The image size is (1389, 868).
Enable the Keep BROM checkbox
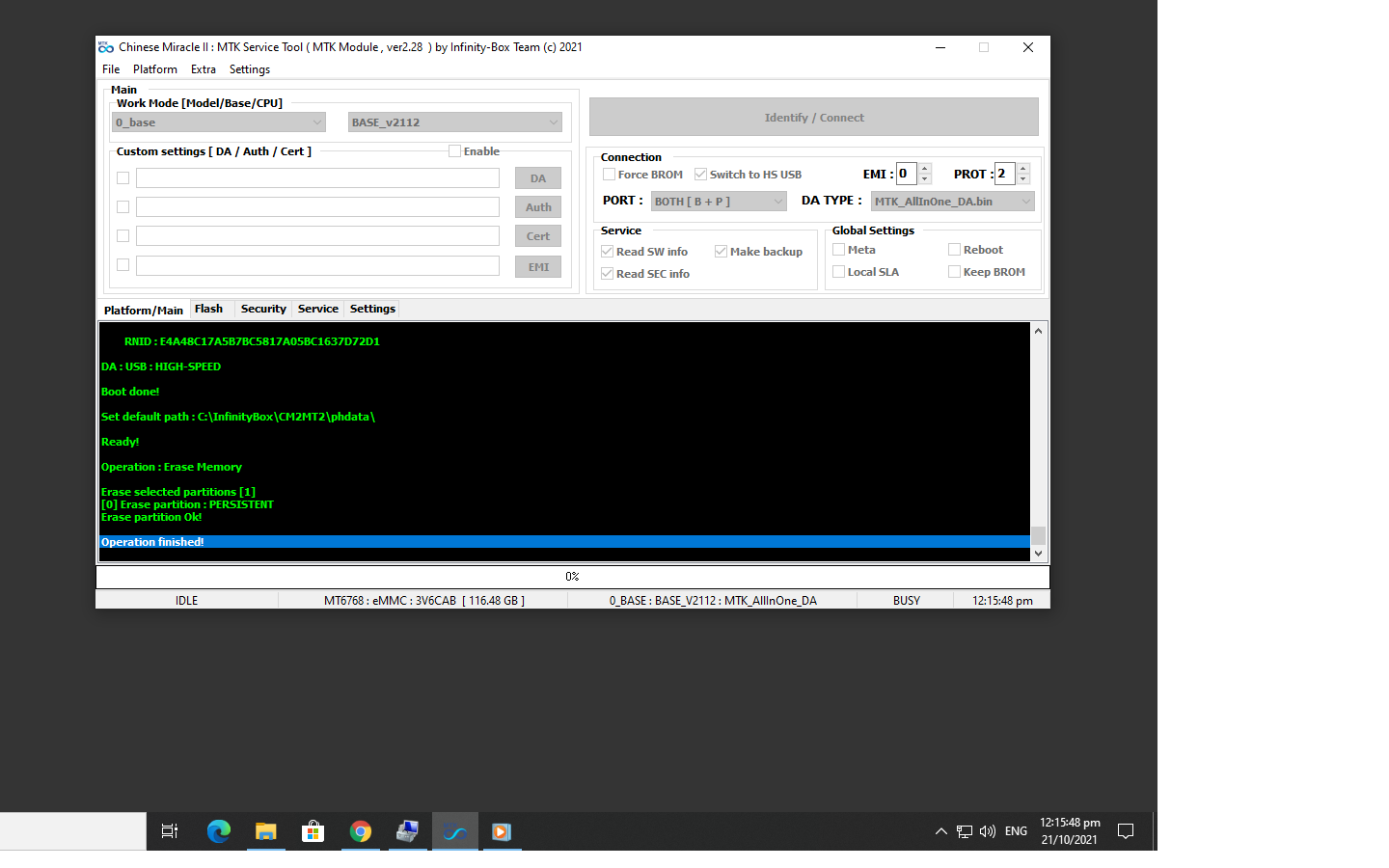click(954, 272)
